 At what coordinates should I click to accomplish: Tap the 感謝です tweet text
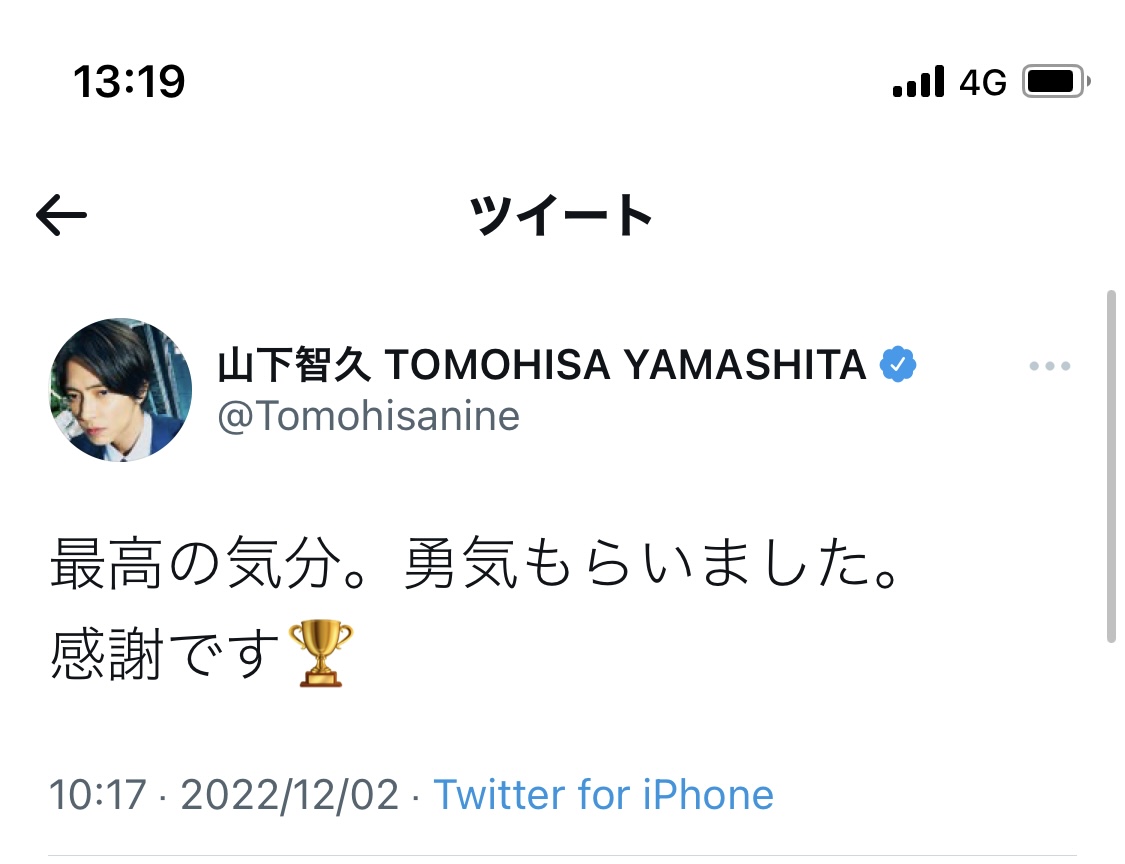coord(165,655)
